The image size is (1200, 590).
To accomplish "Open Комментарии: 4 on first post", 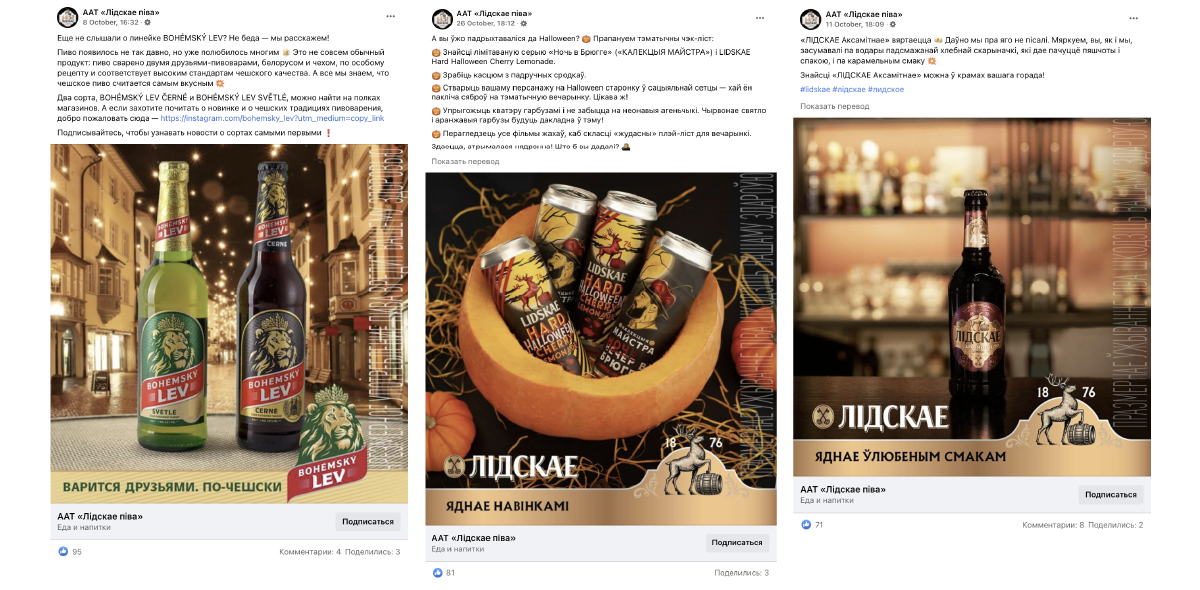I will pos(310,551).
